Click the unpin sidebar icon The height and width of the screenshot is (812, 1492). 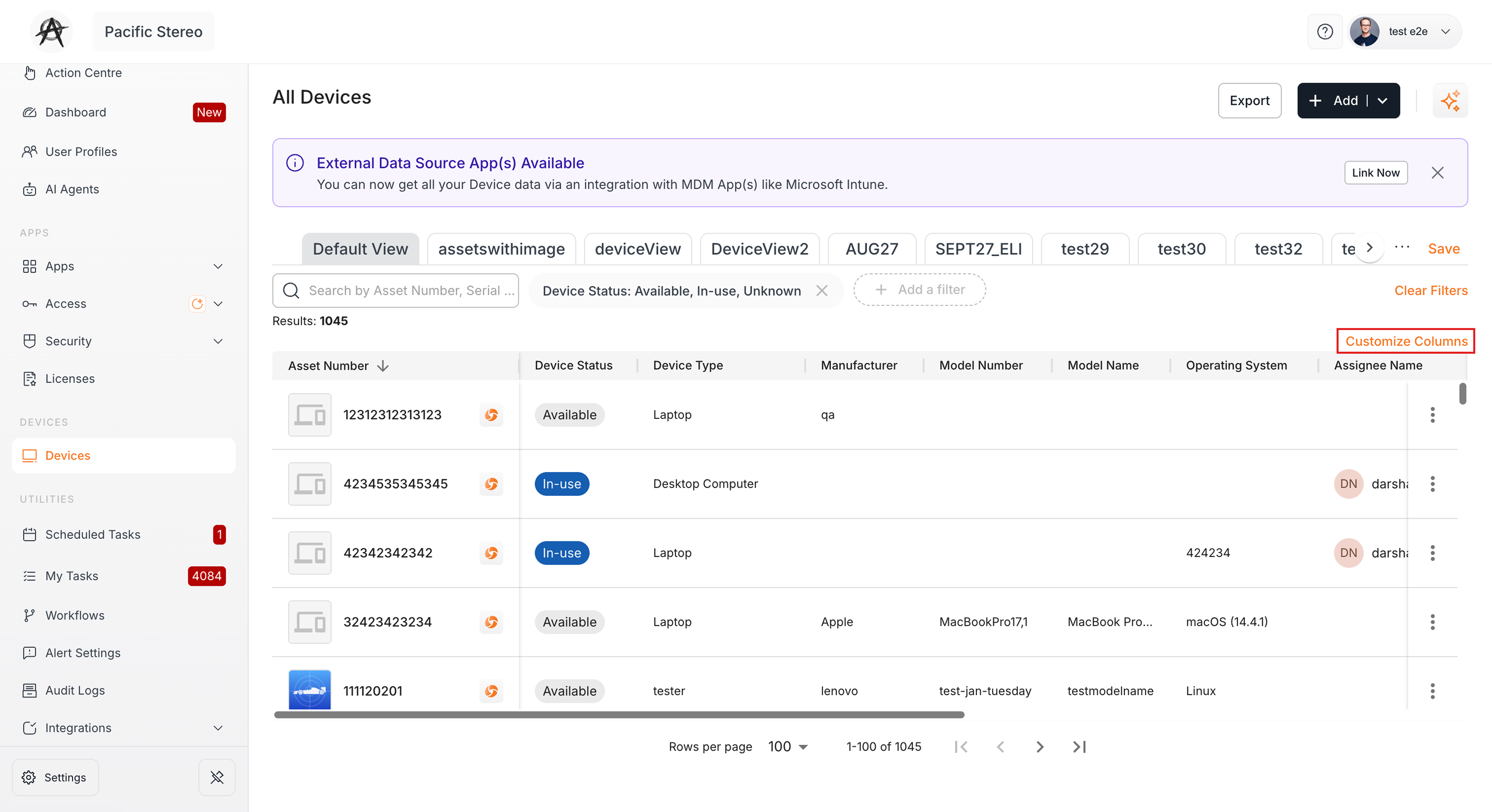[x=217, y=777]
